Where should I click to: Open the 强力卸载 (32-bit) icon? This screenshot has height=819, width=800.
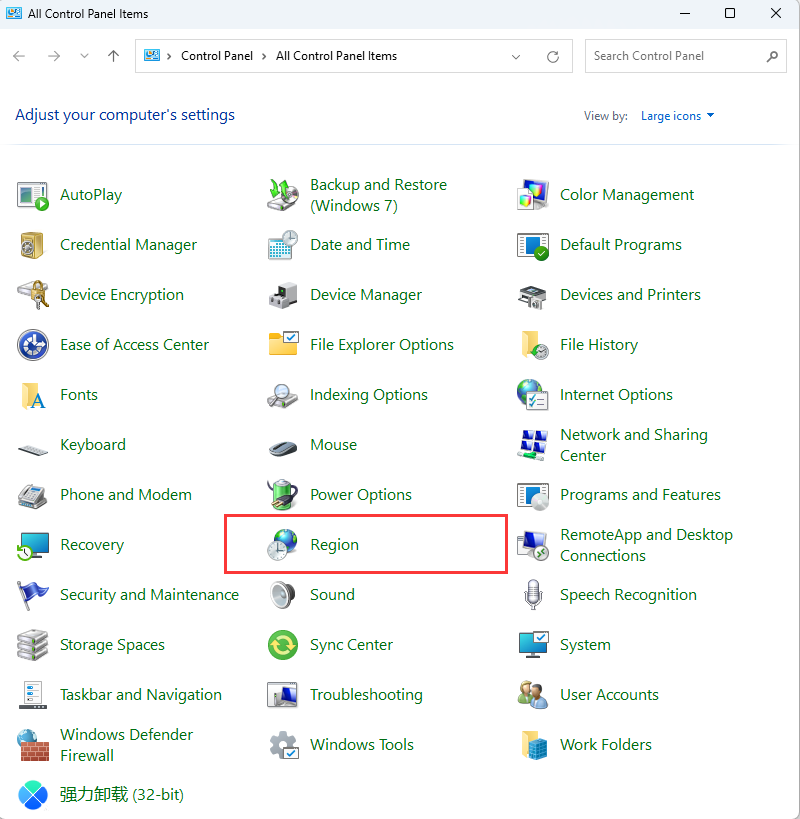click(x=33, y=795)
